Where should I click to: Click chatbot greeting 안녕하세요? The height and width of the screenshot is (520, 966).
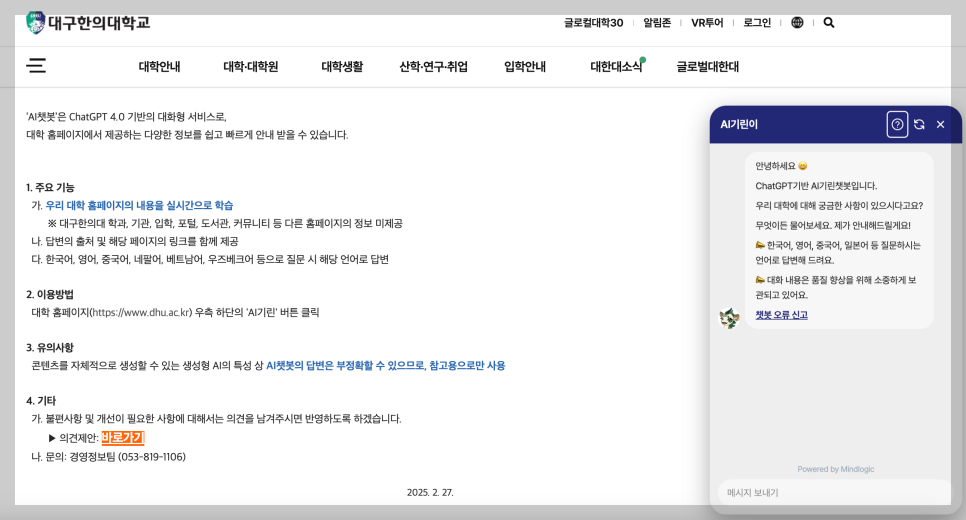point(775,166)
